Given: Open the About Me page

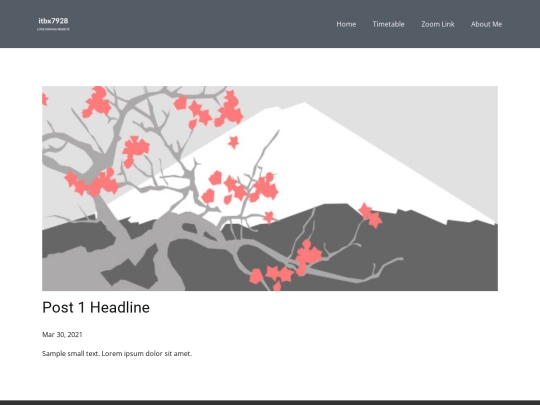Looking at the screenshot, I should coord(486,24).
